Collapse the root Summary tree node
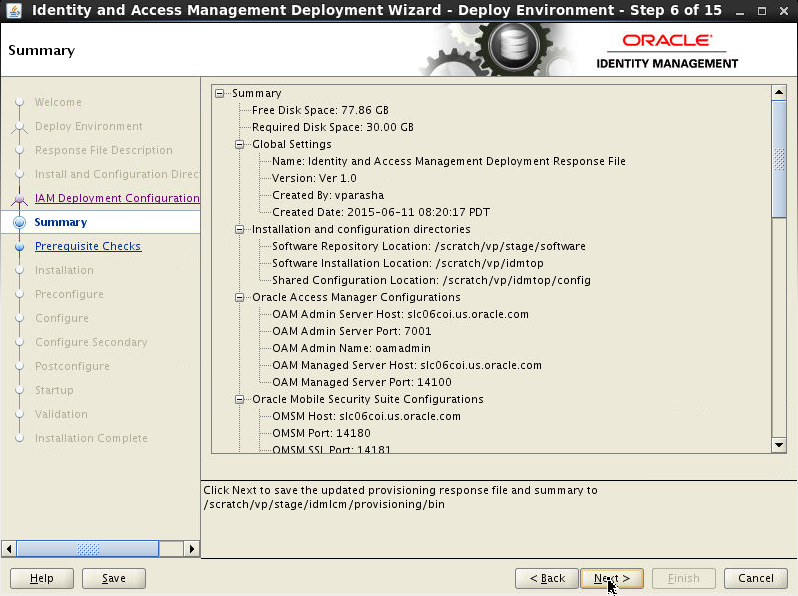Screen dimensions: 798x596 [x=219, y=93]
